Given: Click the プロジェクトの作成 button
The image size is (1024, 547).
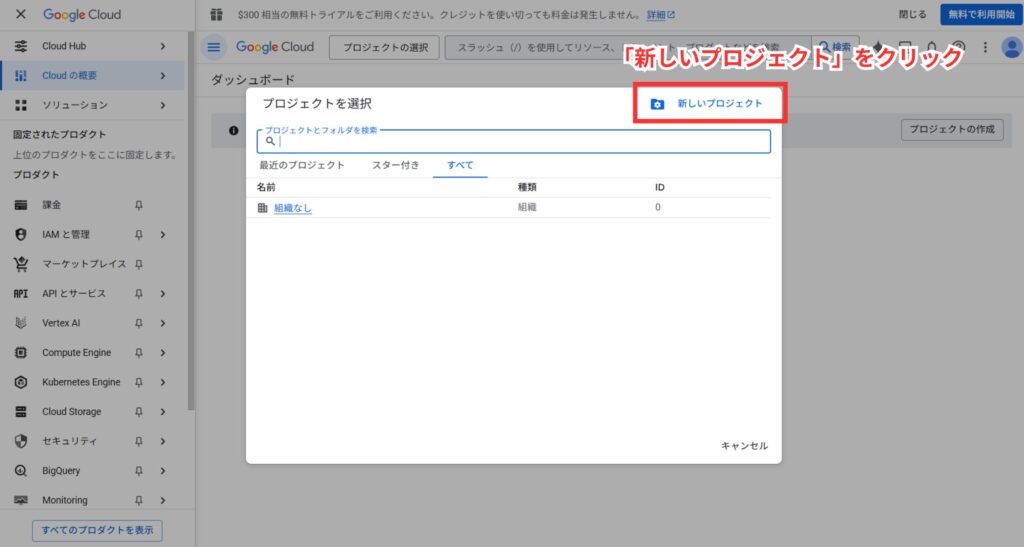Looking at the screenshot, I should pyautogui.click(x=952, y=129).
